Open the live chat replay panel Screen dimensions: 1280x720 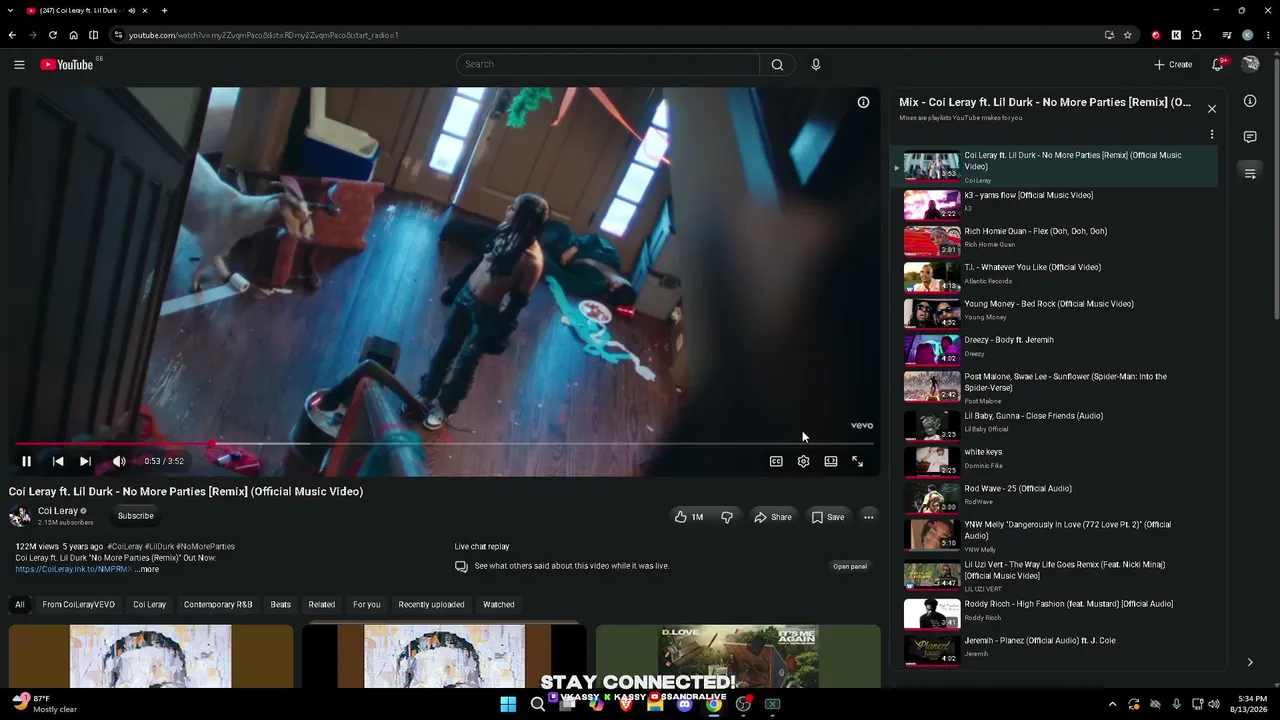850,566
